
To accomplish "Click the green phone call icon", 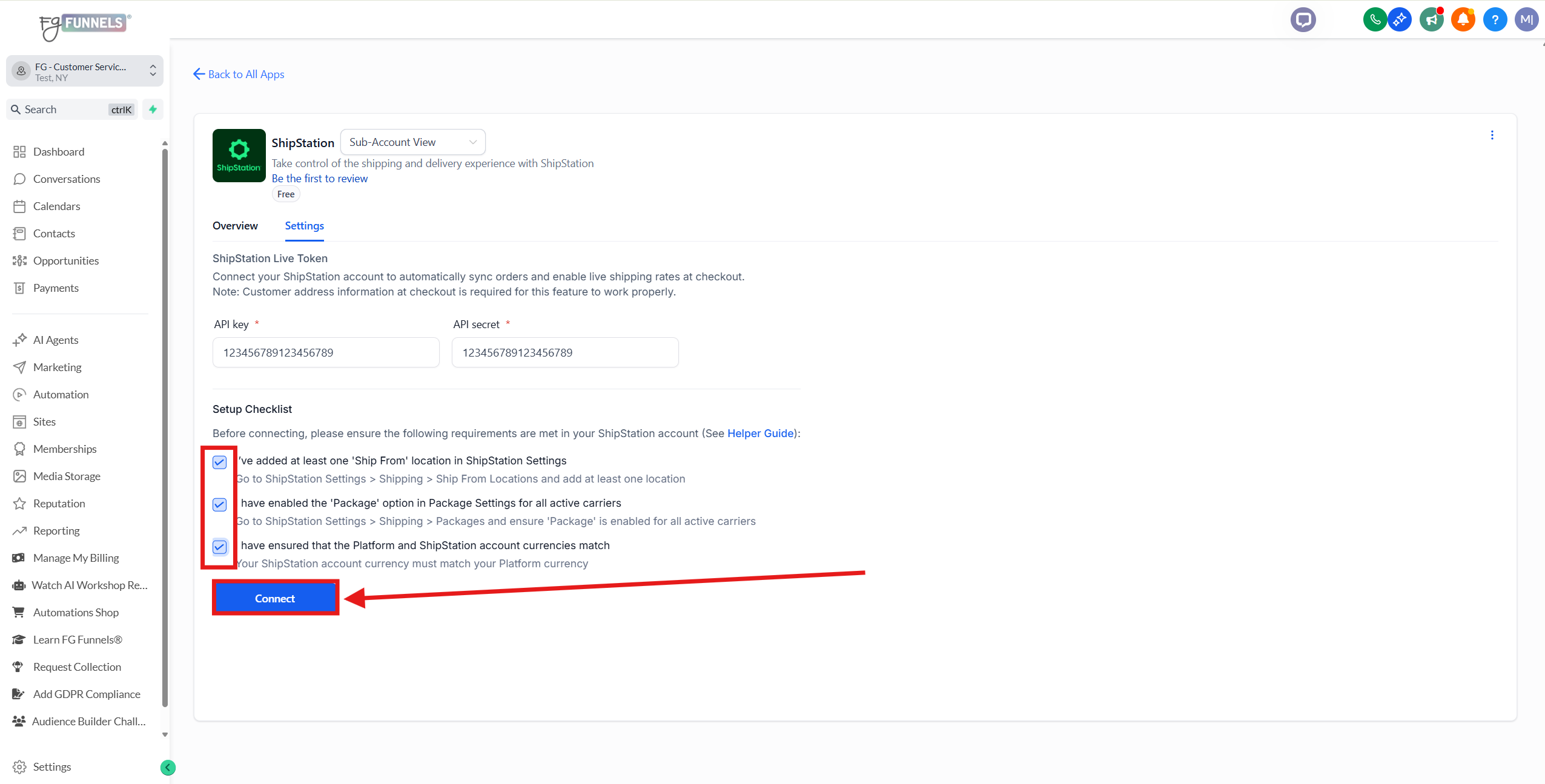I will click(x=1375, y=20).
